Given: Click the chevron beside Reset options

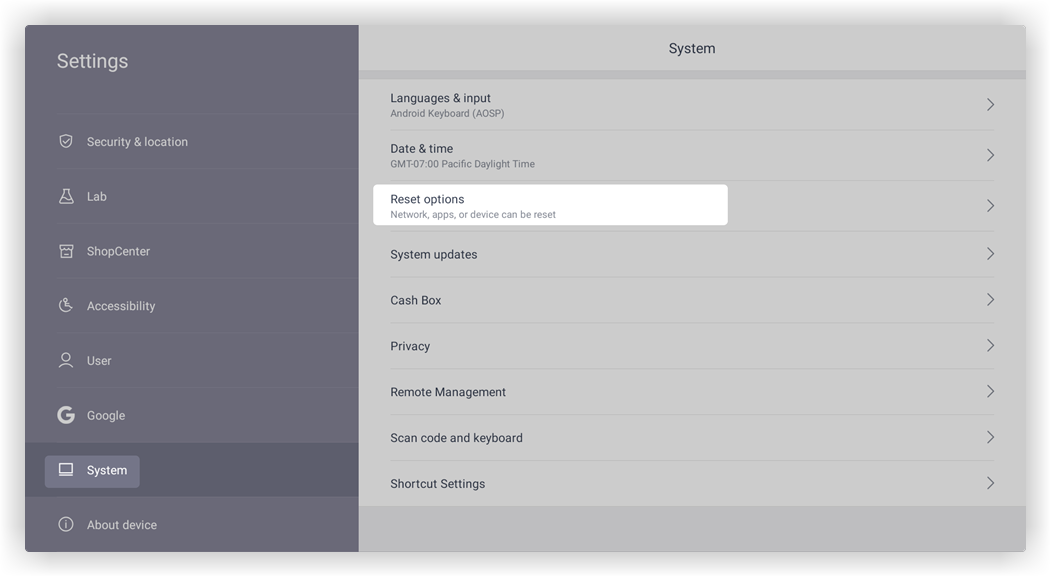Looking at the screenshot, I should [x=990, y=206].
